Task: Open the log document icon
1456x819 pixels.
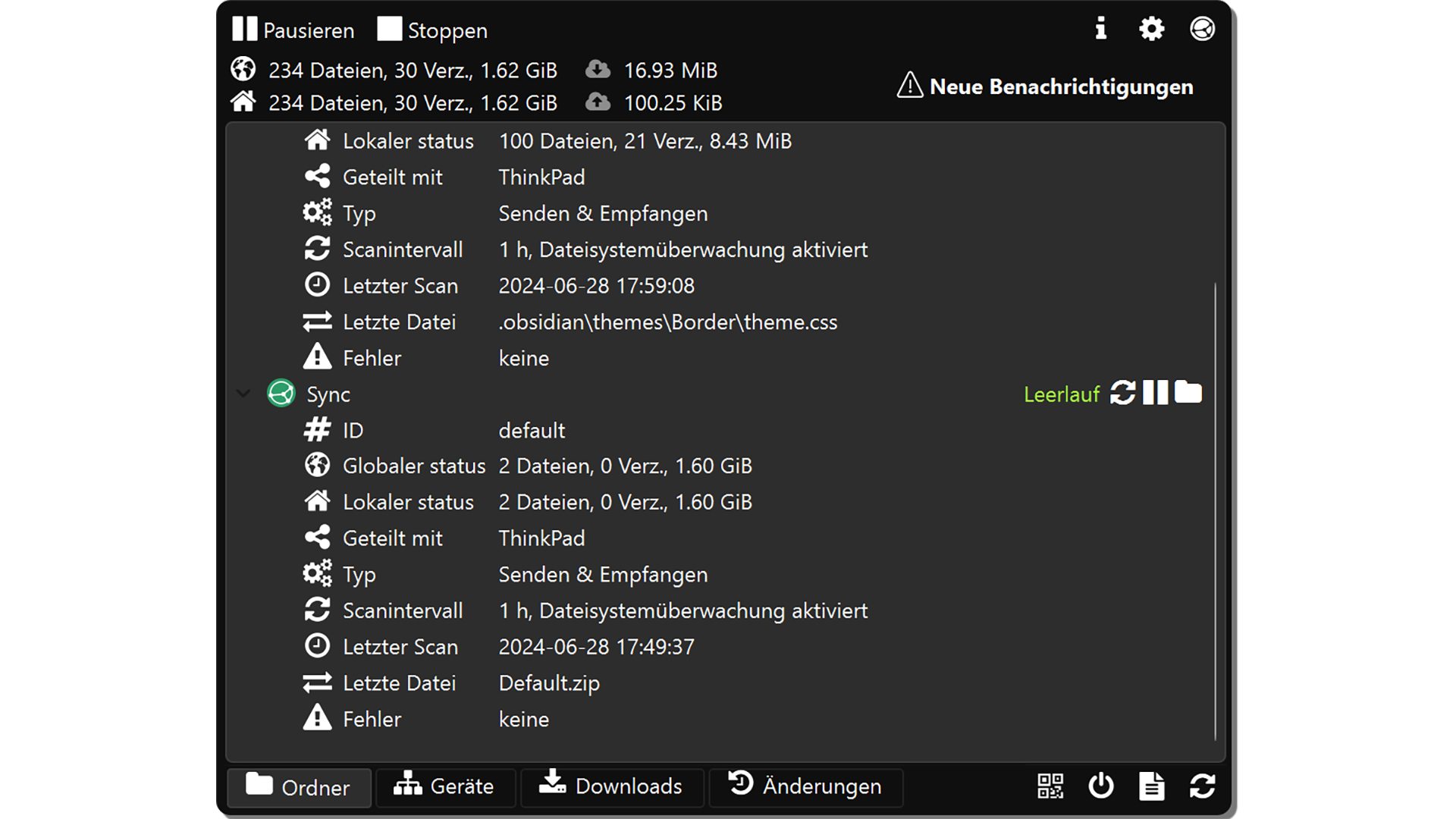Action: point(1151,786)
